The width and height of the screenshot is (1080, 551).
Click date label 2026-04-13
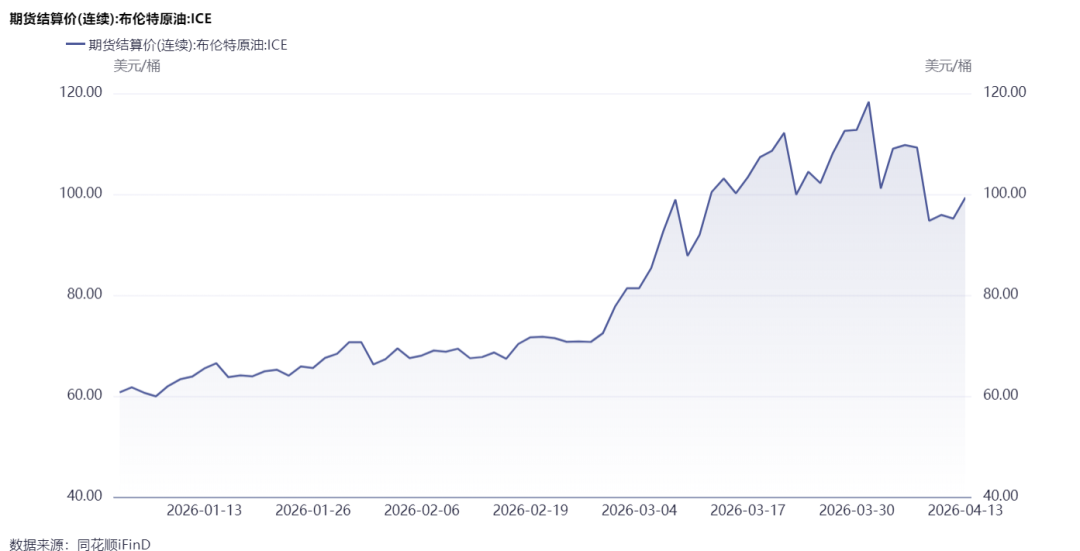click(x=965, y=510)
